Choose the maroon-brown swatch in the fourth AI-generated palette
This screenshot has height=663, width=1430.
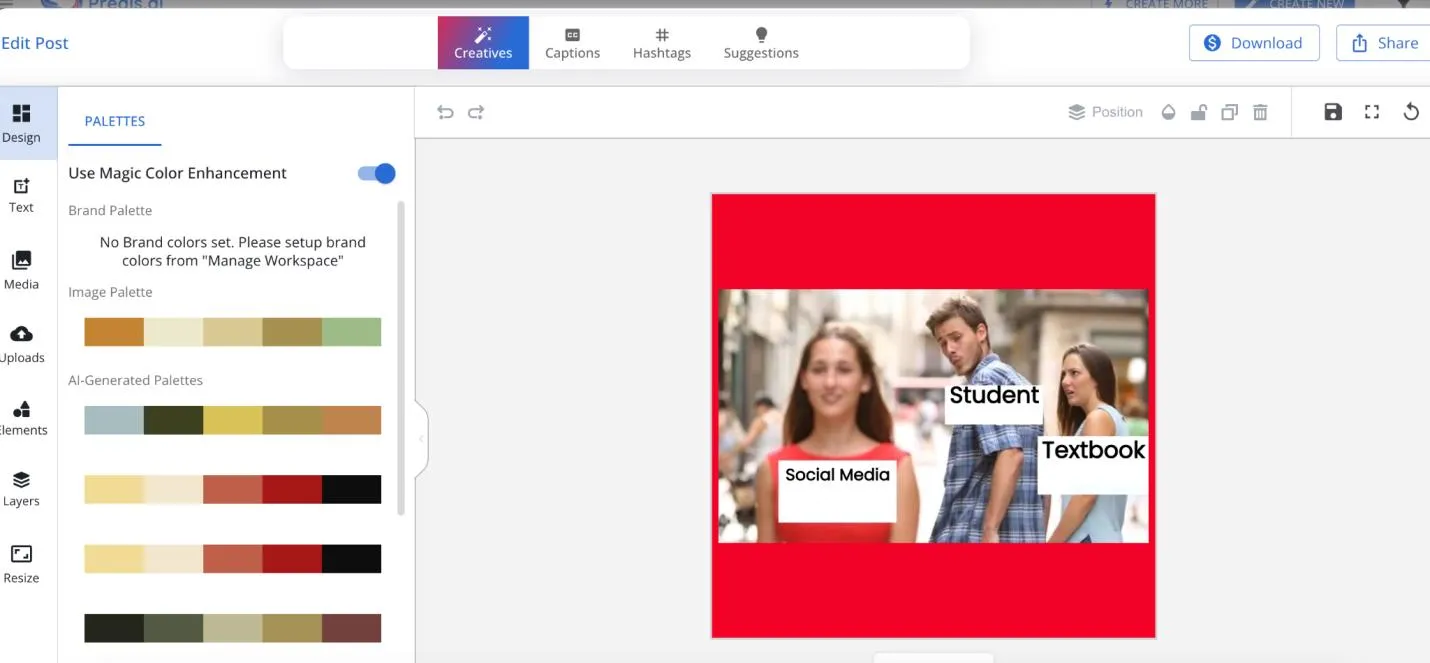(352, 628)
